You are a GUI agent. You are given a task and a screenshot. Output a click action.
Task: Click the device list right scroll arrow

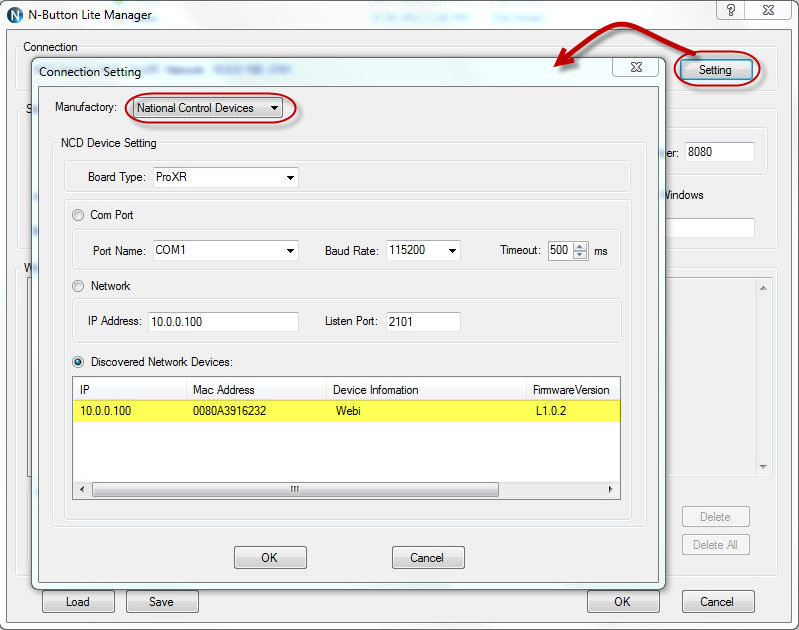[x=610, y=489]
